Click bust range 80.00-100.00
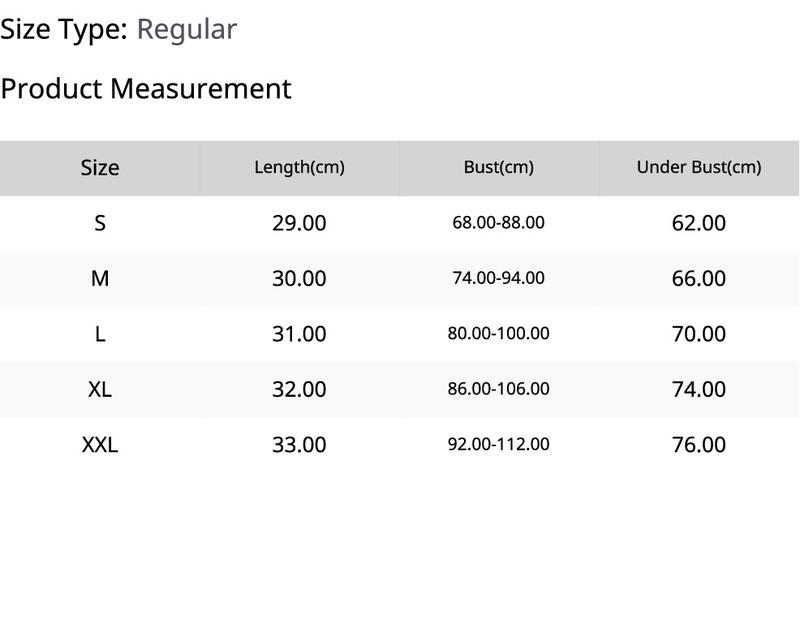800x637 pixels. (x=498, y=334)
